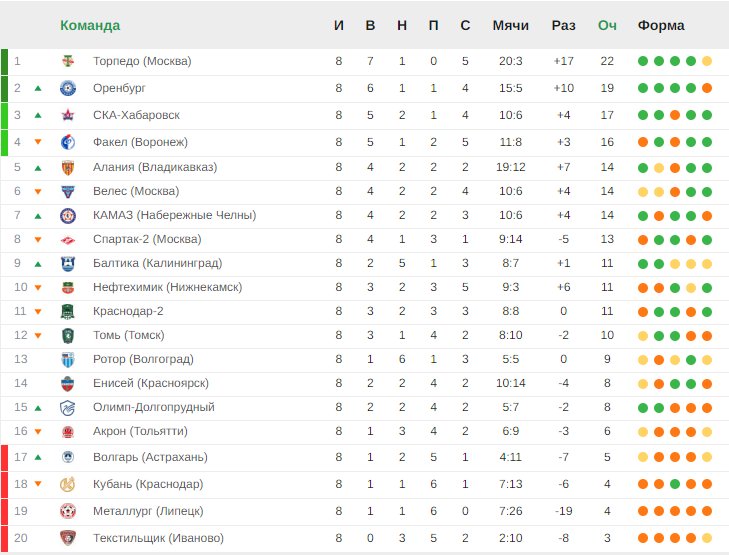This screenshot has width=729, height=555.
Task: Click the Раз goal difference column header
Action: (x=563, y=25)
